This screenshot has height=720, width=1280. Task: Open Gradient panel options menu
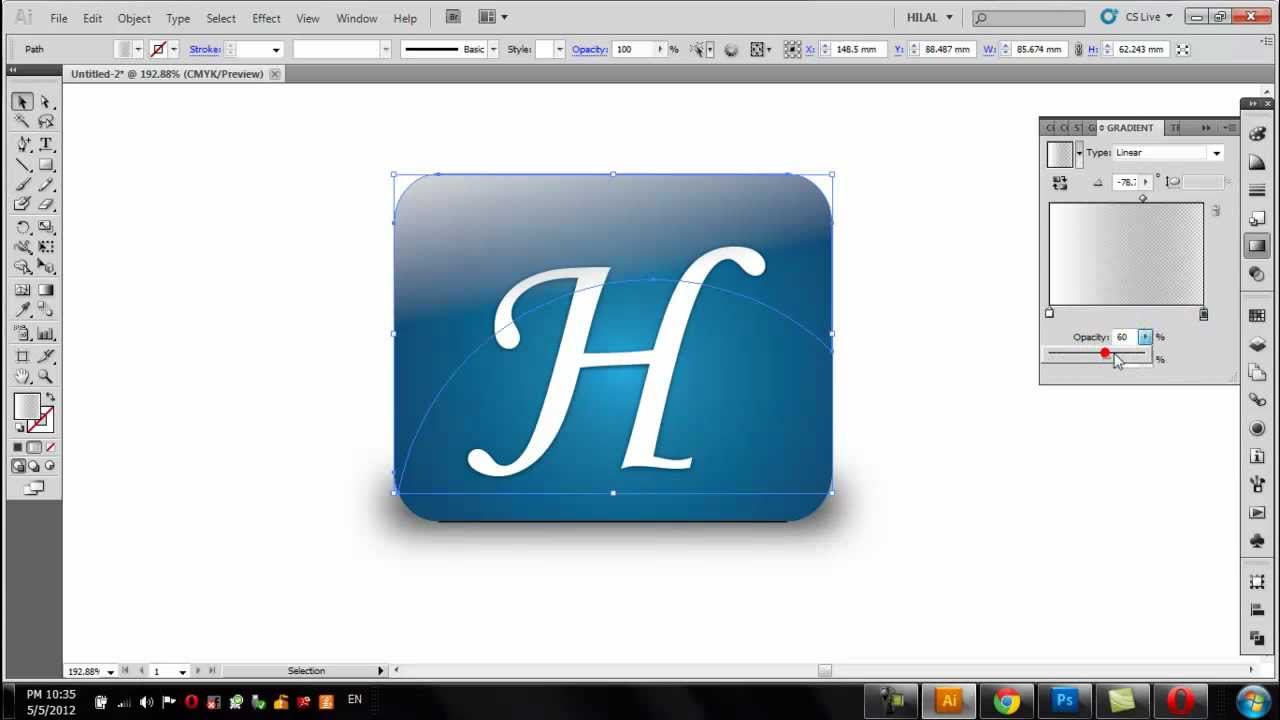[1229, 128]
